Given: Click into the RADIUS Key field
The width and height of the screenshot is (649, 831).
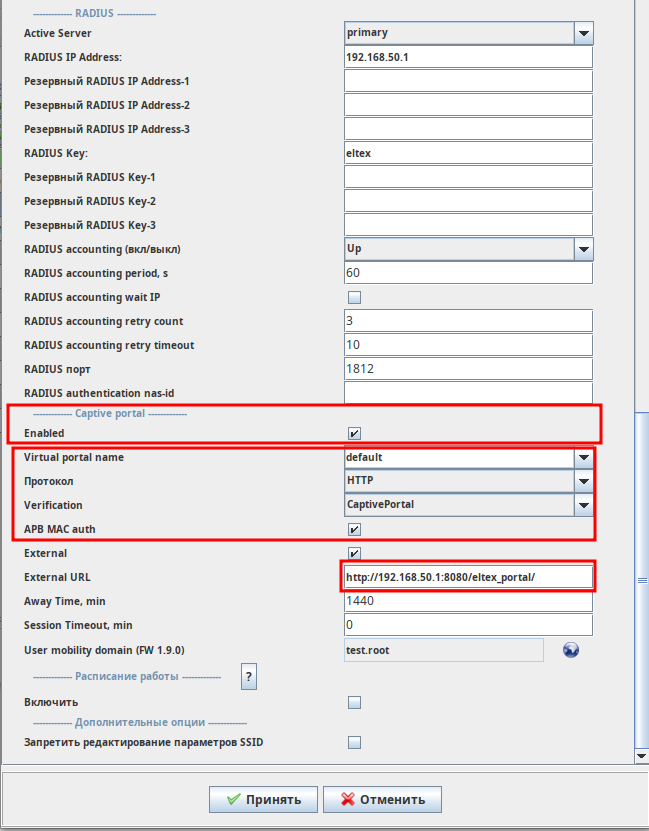Looking at the screenshot, I should pos(468,153).
